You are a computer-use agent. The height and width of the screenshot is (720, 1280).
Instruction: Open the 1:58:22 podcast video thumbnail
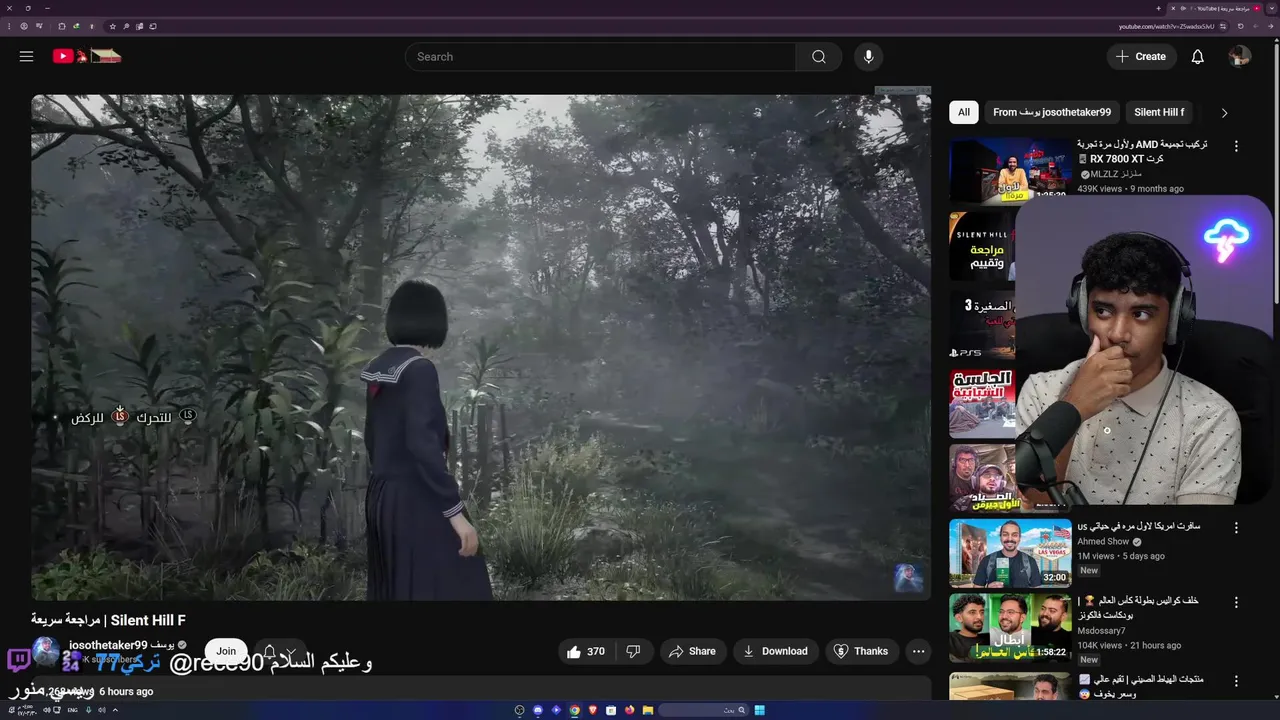pos(1010,628)
